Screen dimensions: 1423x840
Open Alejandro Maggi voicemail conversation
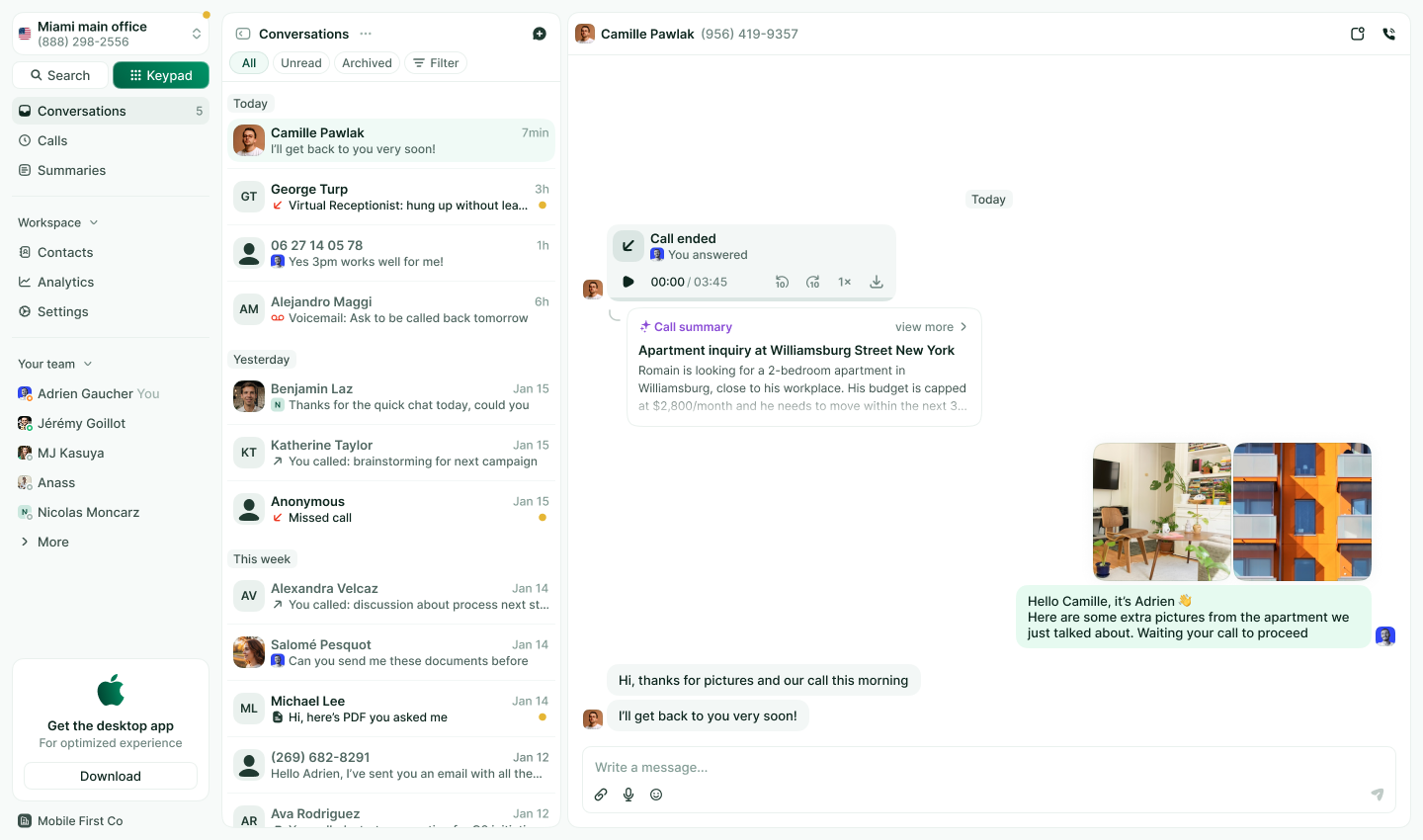click(391, 309)
